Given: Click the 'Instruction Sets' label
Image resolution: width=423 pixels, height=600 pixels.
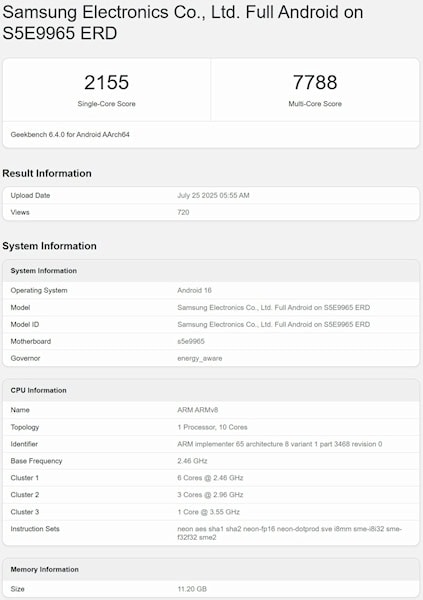Looking at the screenshot, I should 35,529.
